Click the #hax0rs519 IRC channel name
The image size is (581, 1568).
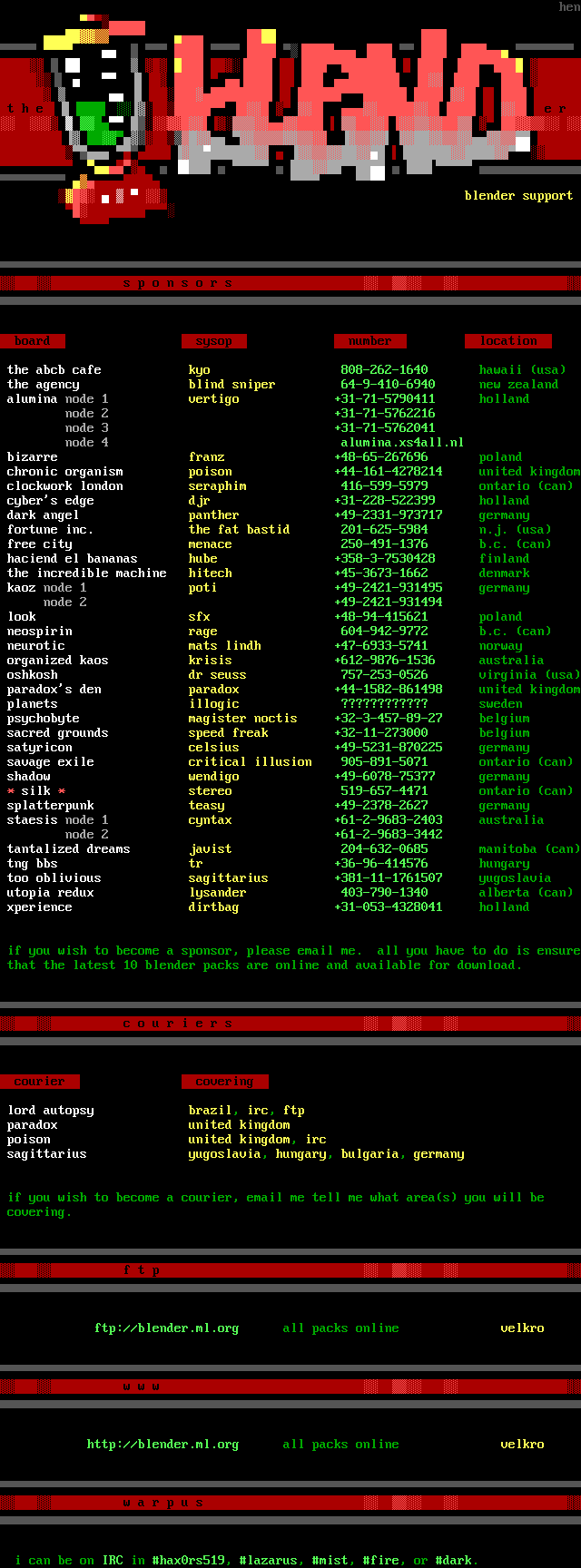point(188,1561)
